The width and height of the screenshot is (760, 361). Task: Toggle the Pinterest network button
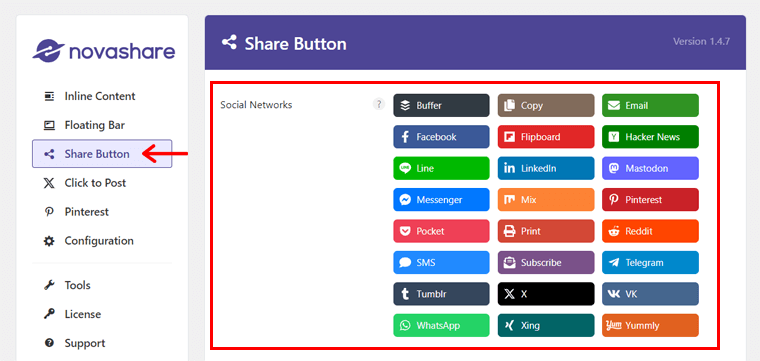point(650,200)
